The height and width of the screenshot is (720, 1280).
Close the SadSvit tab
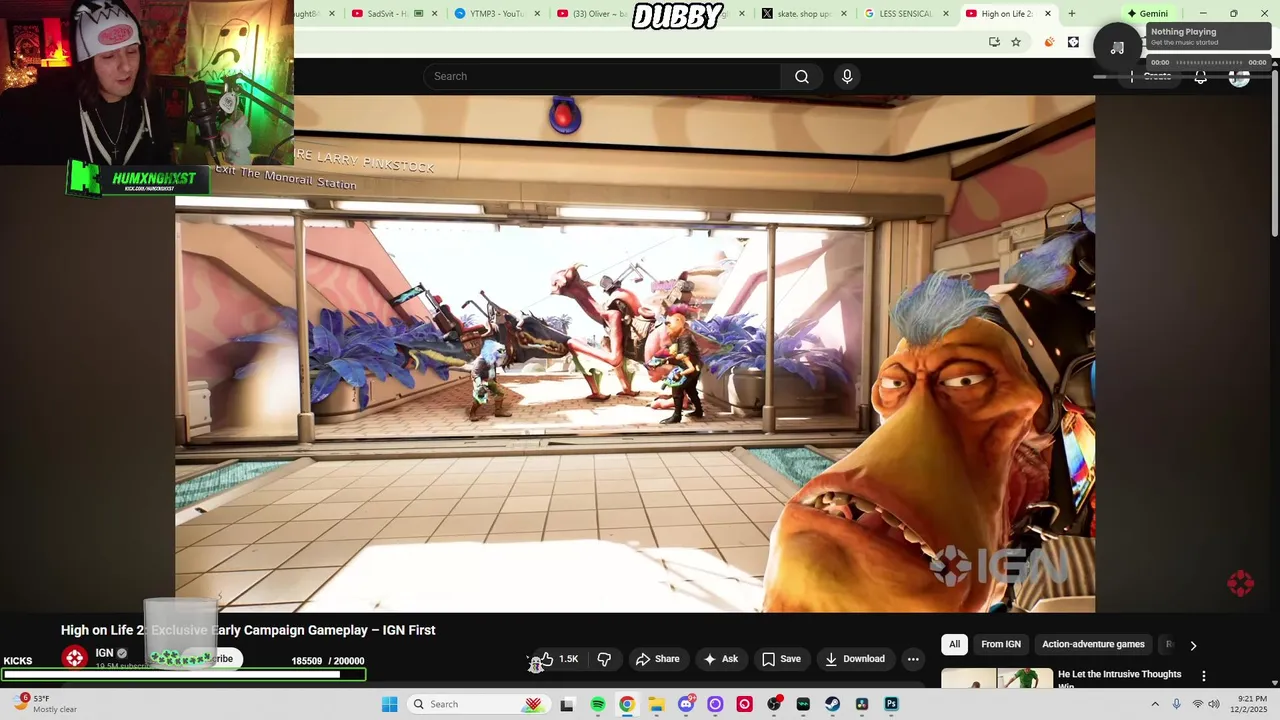[x=435, y=14]
